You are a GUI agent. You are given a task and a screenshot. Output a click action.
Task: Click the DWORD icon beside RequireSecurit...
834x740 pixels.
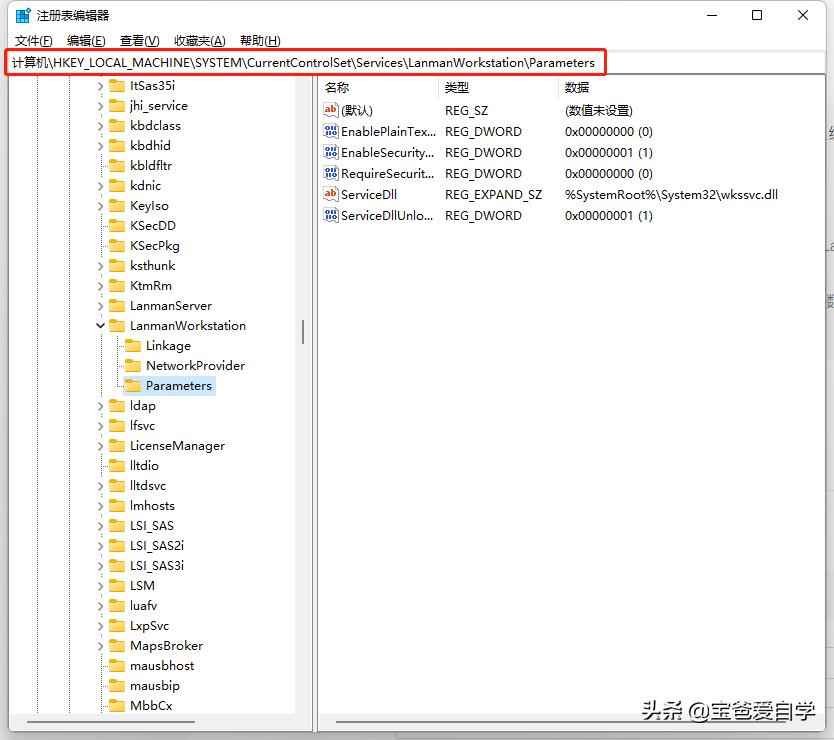(x=331, y=173)
